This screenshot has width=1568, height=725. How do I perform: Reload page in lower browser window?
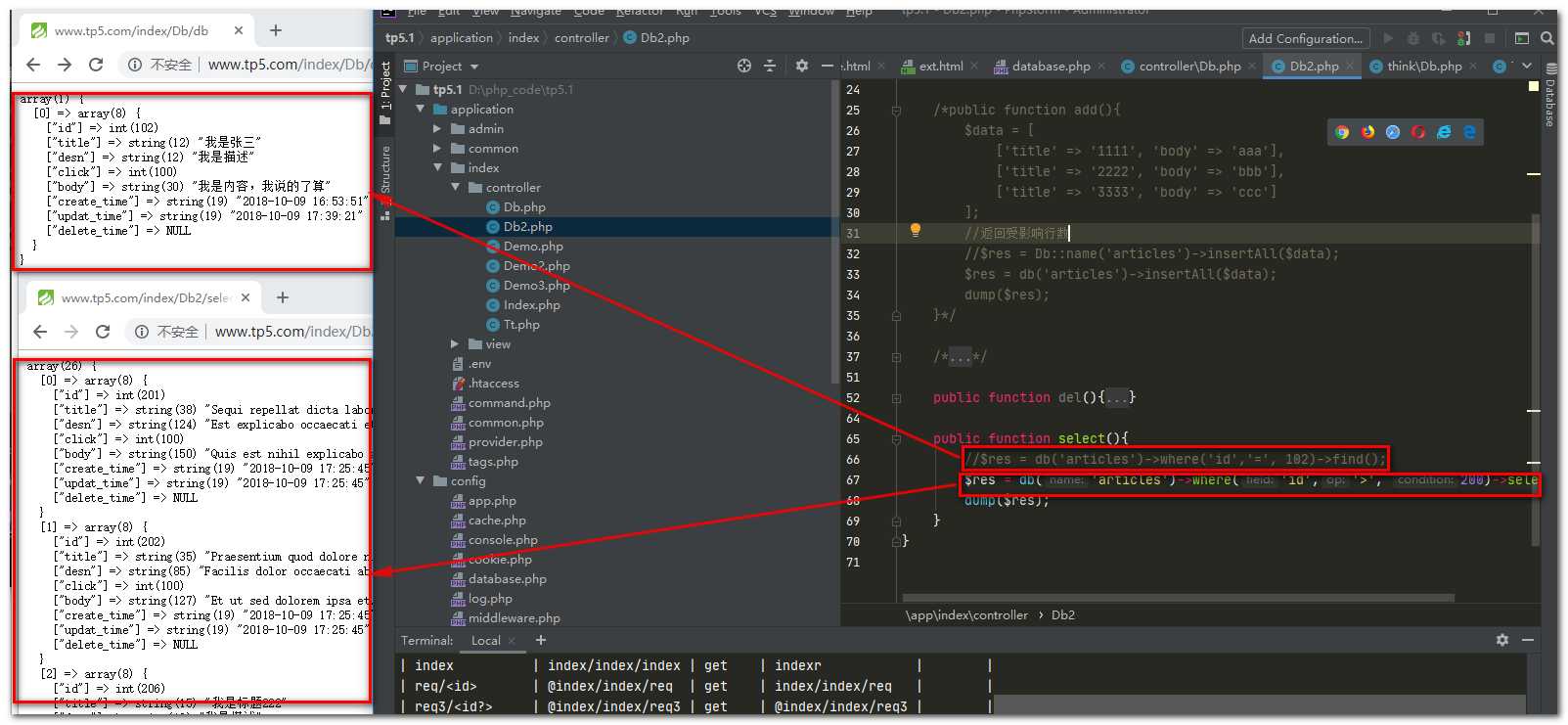[x=103, y=332]
